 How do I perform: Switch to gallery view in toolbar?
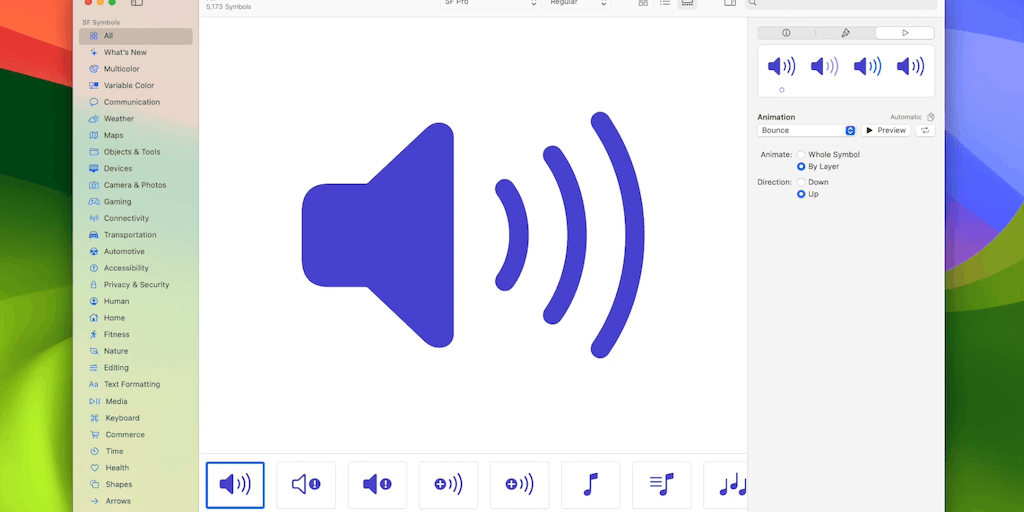coord(687,3)
